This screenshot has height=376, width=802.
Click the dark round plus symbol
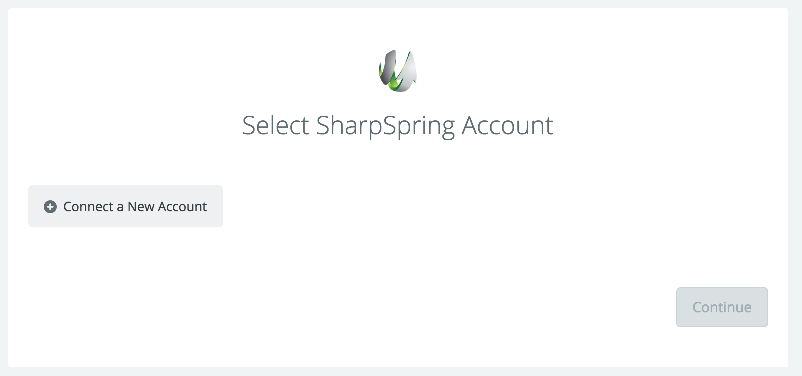click(x=50, y=207)
